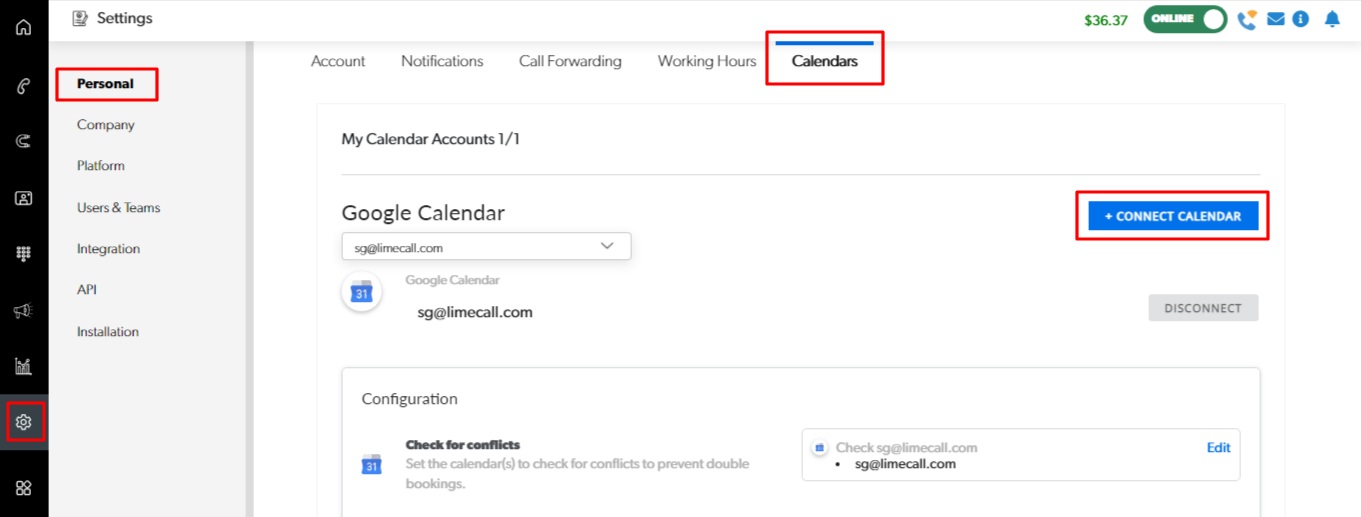
Task: Click the $36.37 account balance
Action: tap(1105, 20)
